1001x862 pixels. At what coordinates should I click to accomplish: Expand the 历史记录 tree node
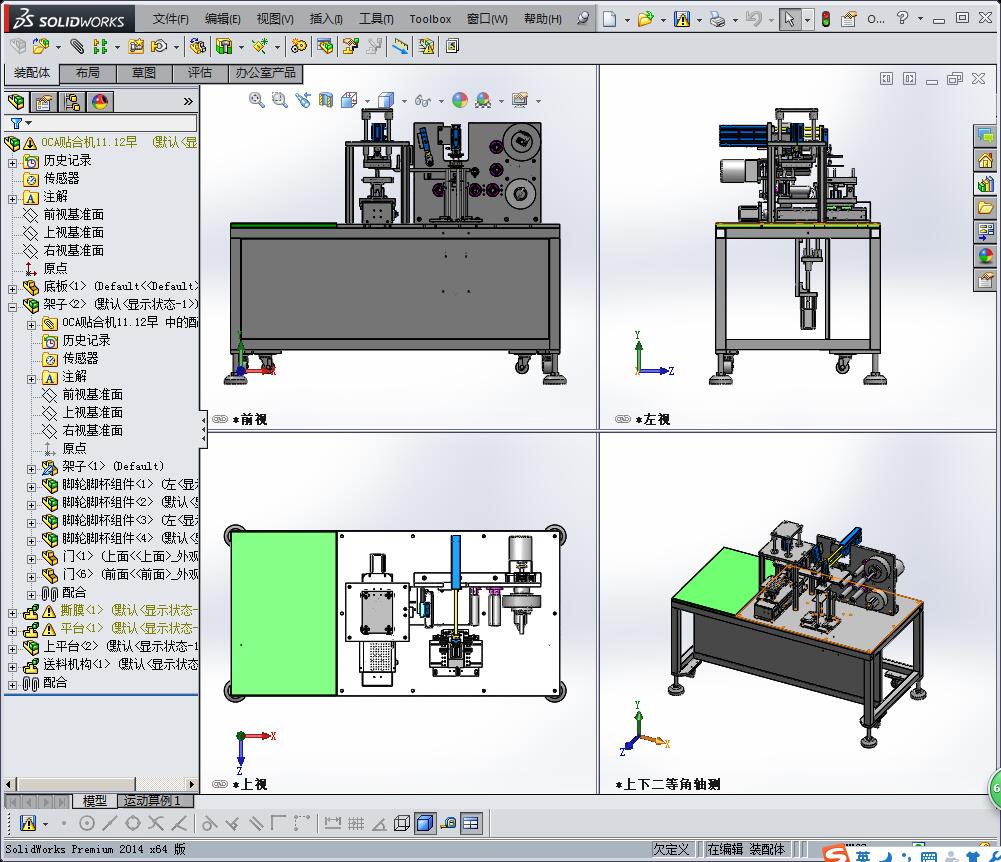[12, 163]
